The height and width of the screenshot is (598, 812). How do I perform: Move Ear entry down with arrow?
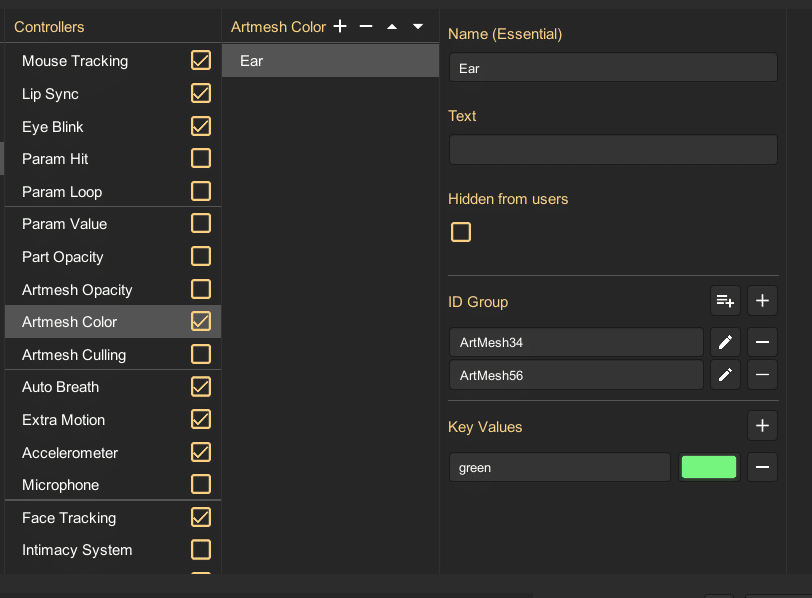point(418,26)
